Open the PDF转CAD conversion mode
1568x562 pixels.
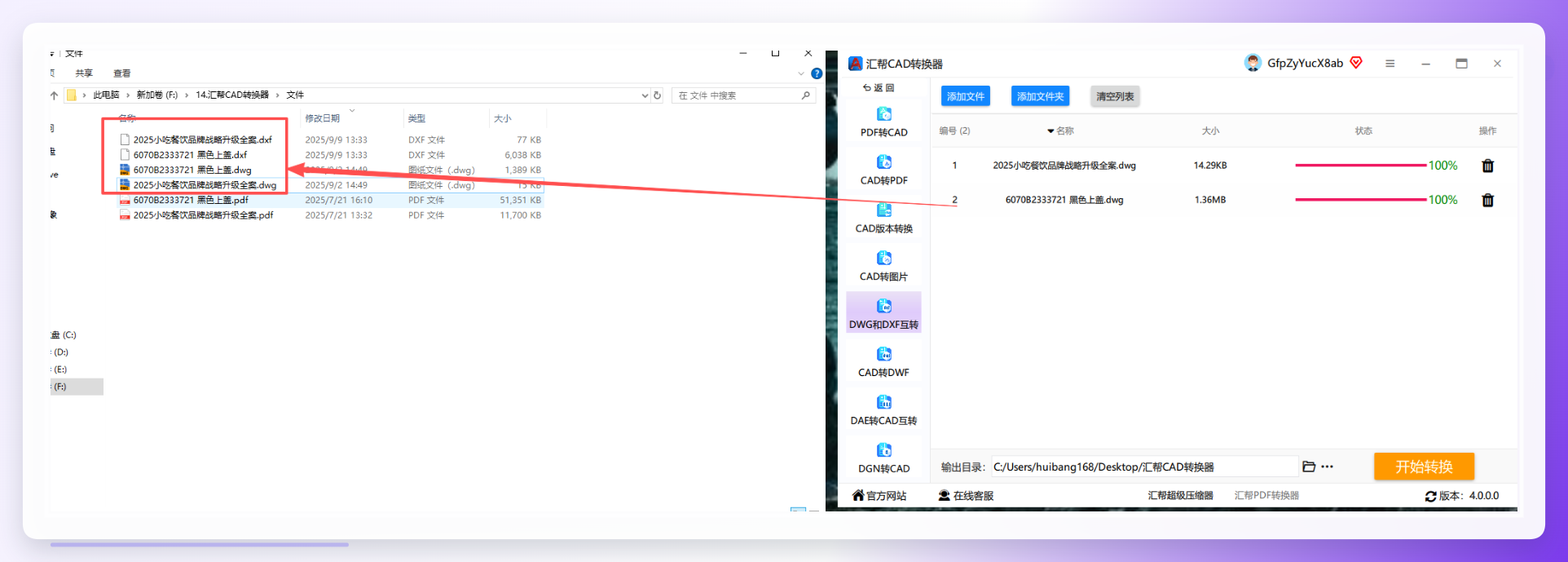click(x=883, y=122)
